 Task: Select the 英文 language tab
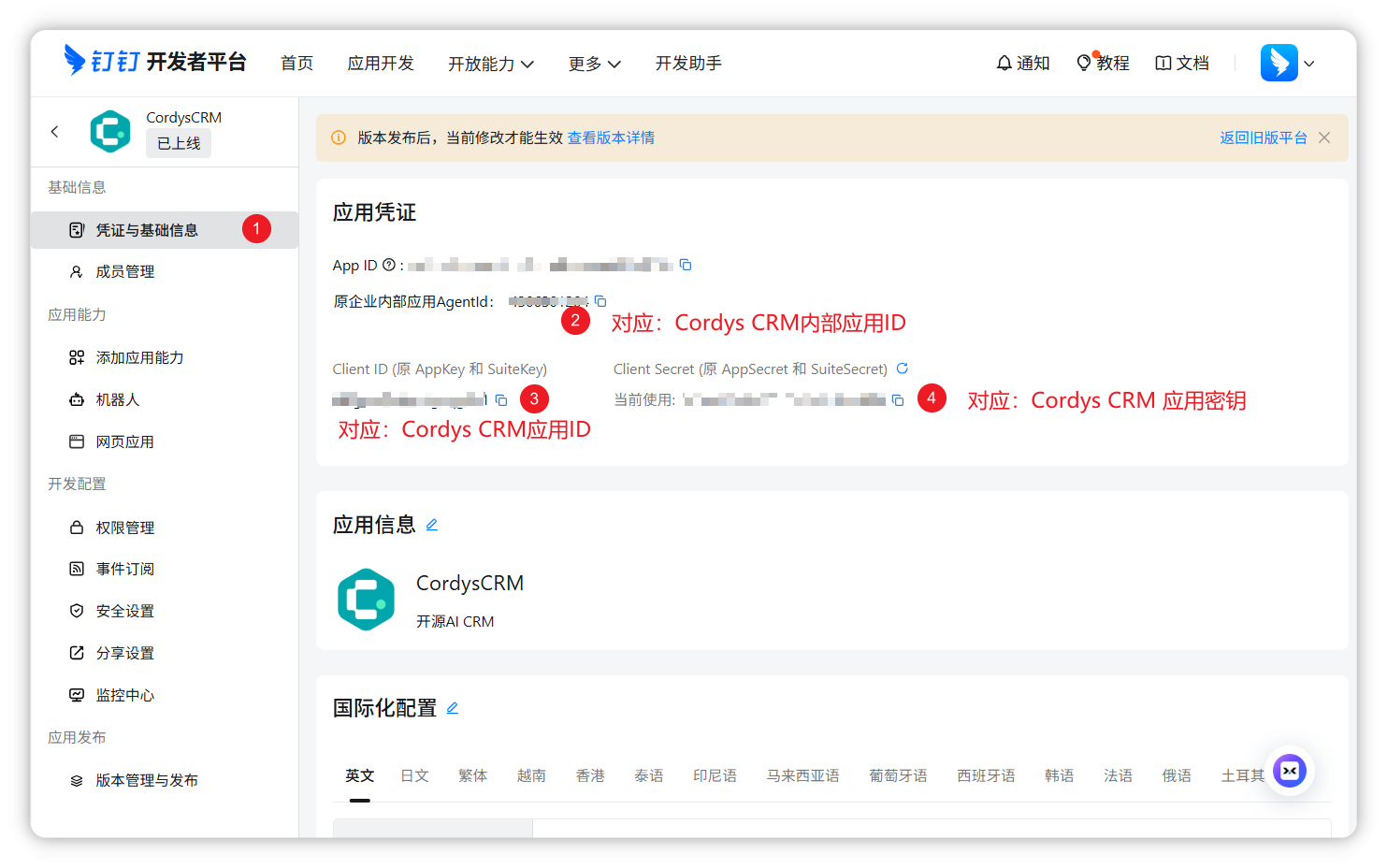click(x=360, y=775)
